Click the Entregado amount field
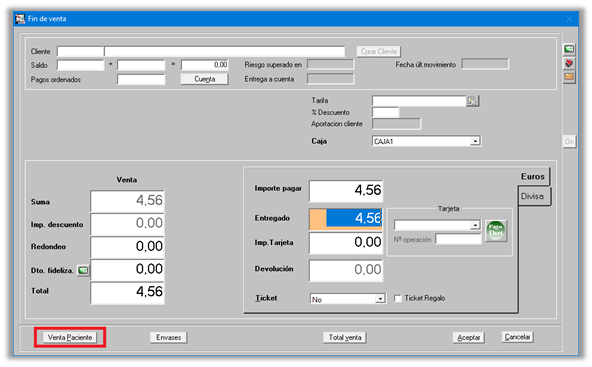The width and height of the screenshot is (592, 367). pos(346,219)
